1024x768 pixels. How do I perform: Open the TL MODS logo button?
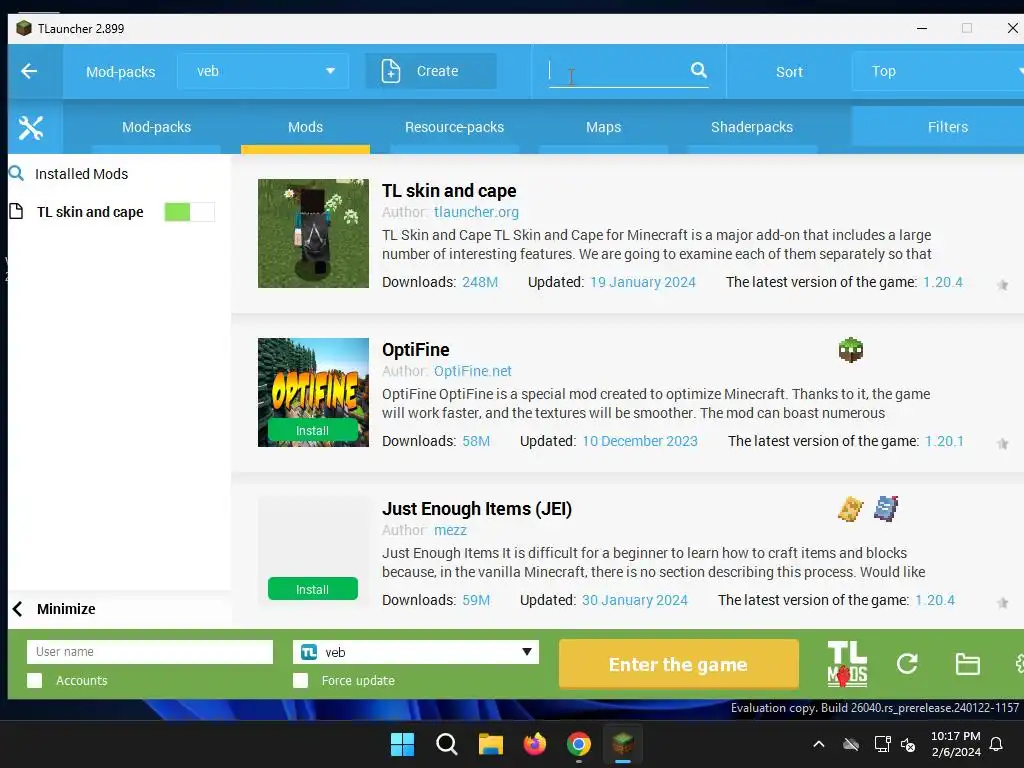coord(847,664)
